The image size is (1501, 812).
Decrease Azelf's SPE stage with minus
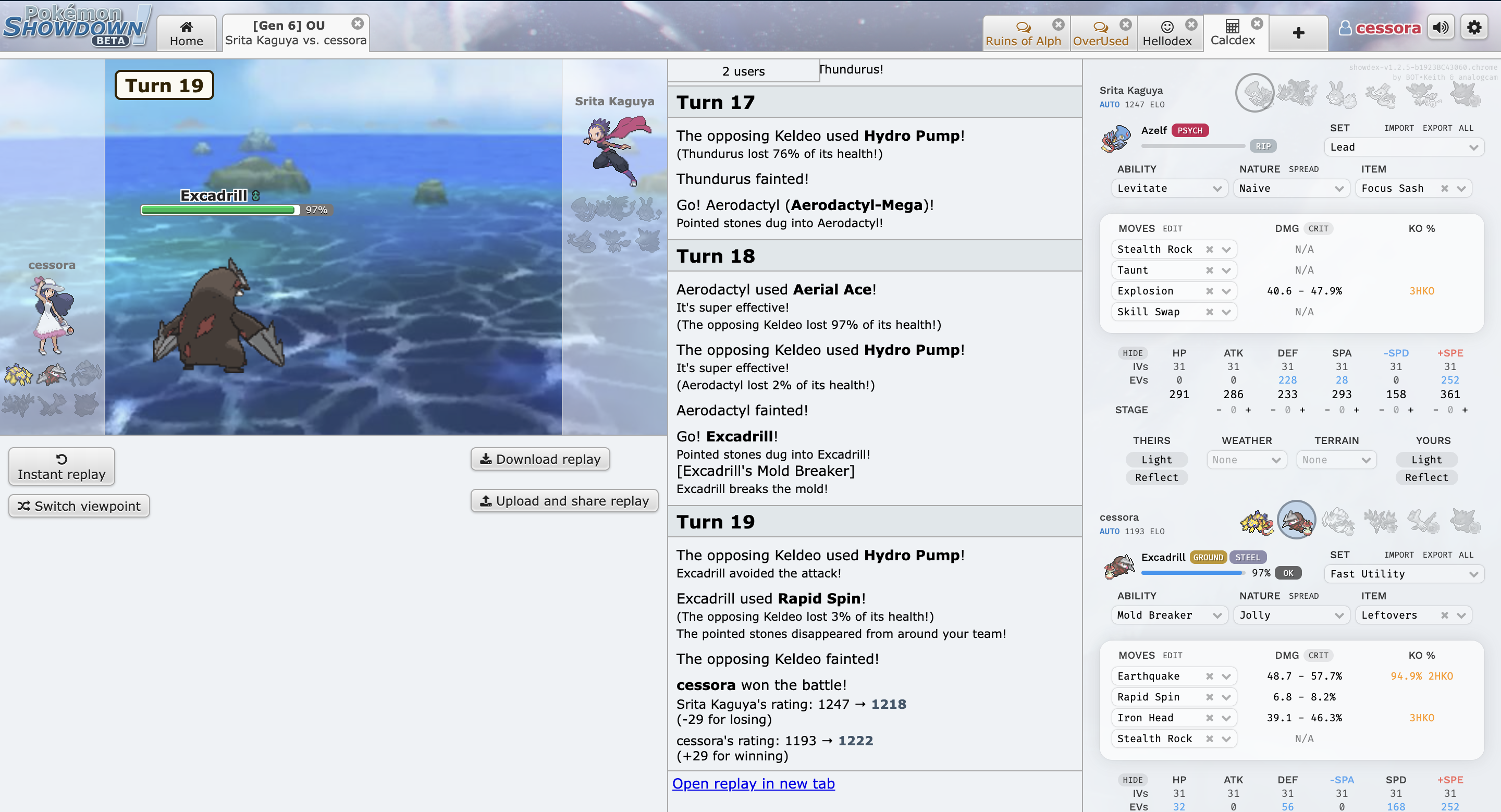1436,410
